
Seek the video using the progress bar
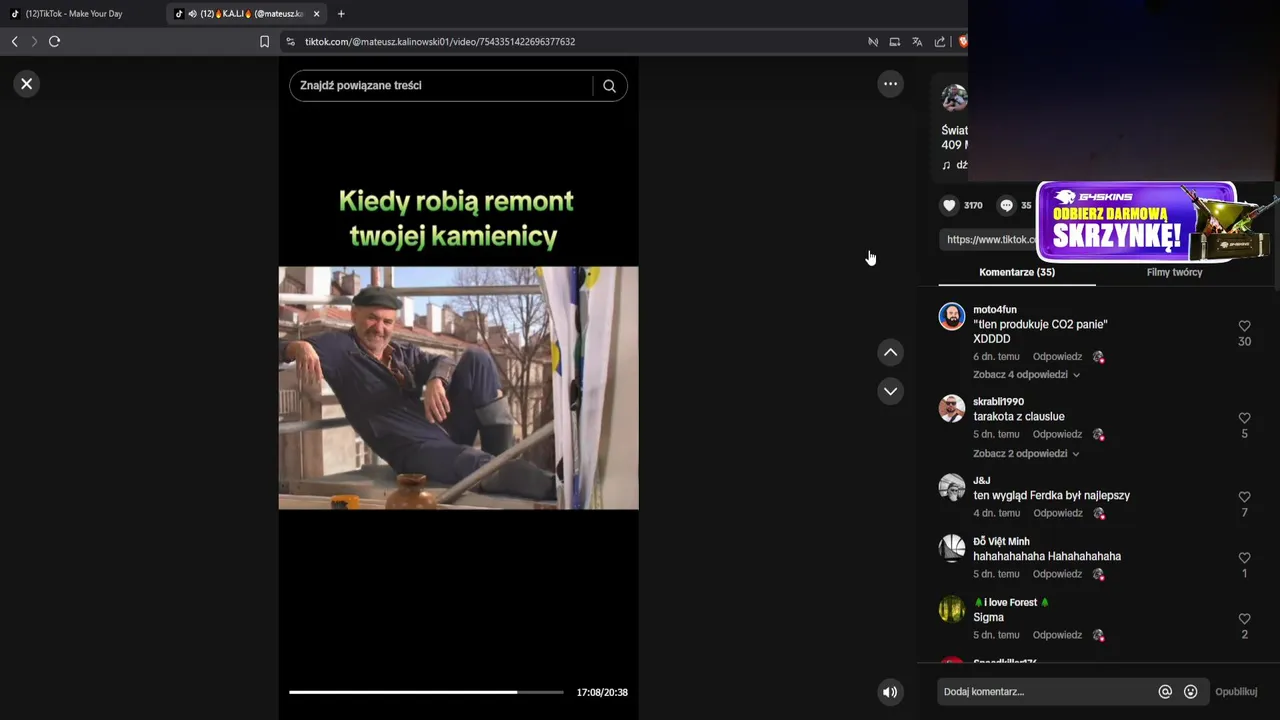click(426, 692)
